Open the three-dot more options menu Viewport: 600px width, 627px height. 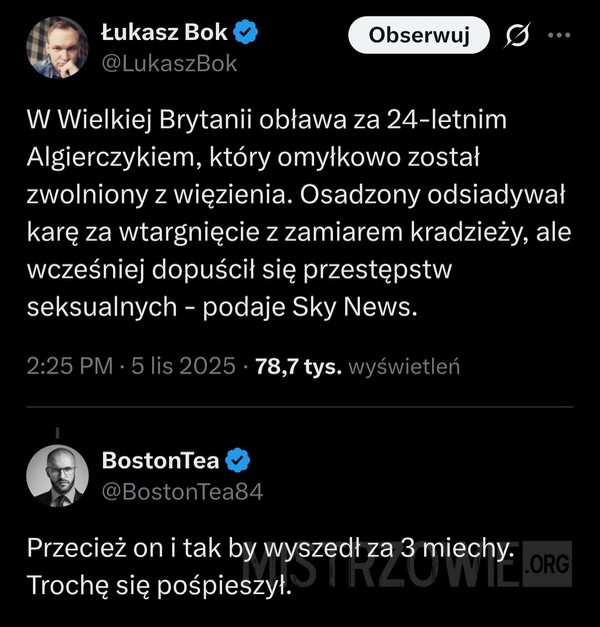tap(558, 38)
